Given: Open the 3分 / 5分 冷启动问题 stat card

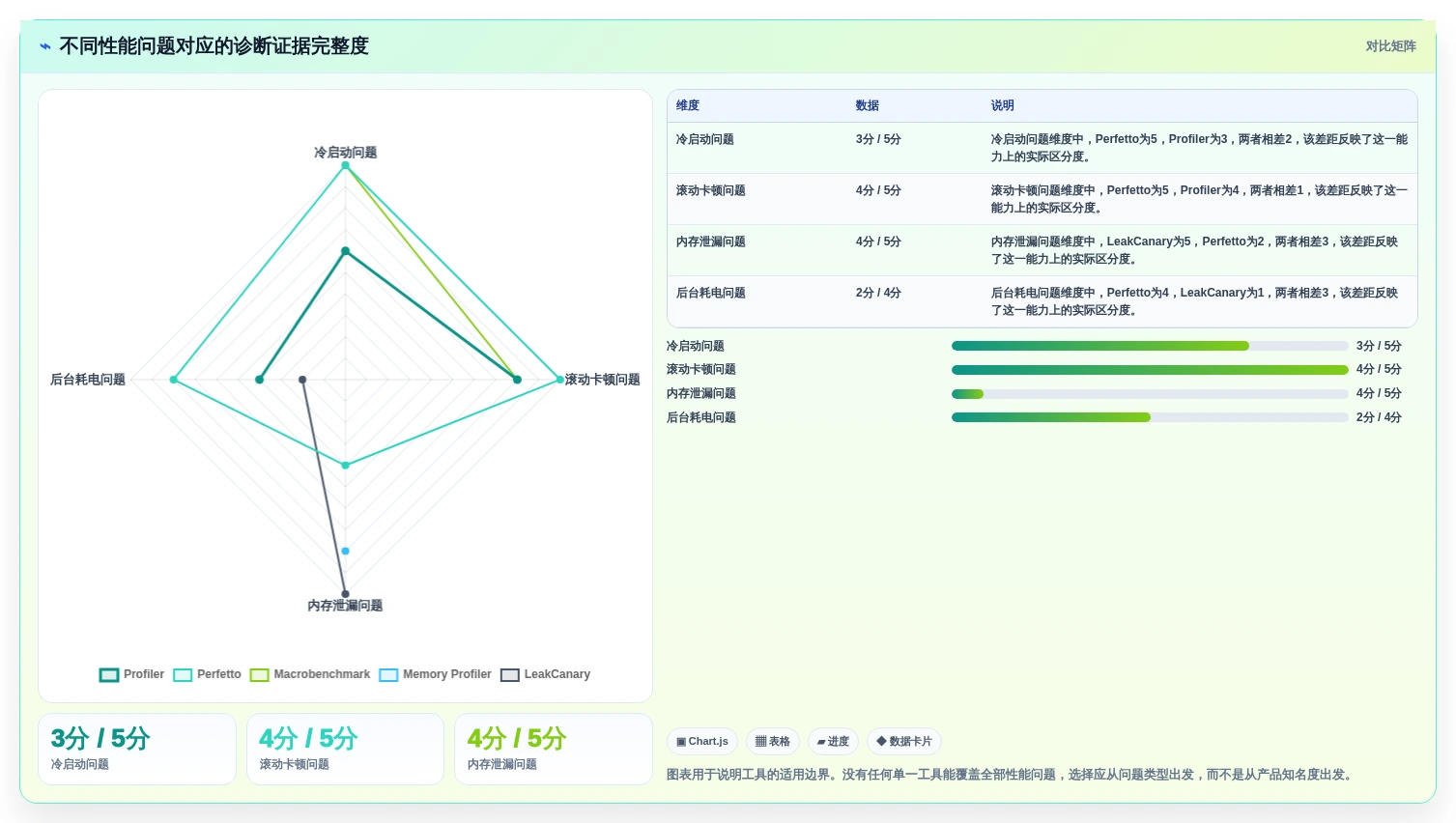Looking at the screenshot, I should [x=137, y=749].
